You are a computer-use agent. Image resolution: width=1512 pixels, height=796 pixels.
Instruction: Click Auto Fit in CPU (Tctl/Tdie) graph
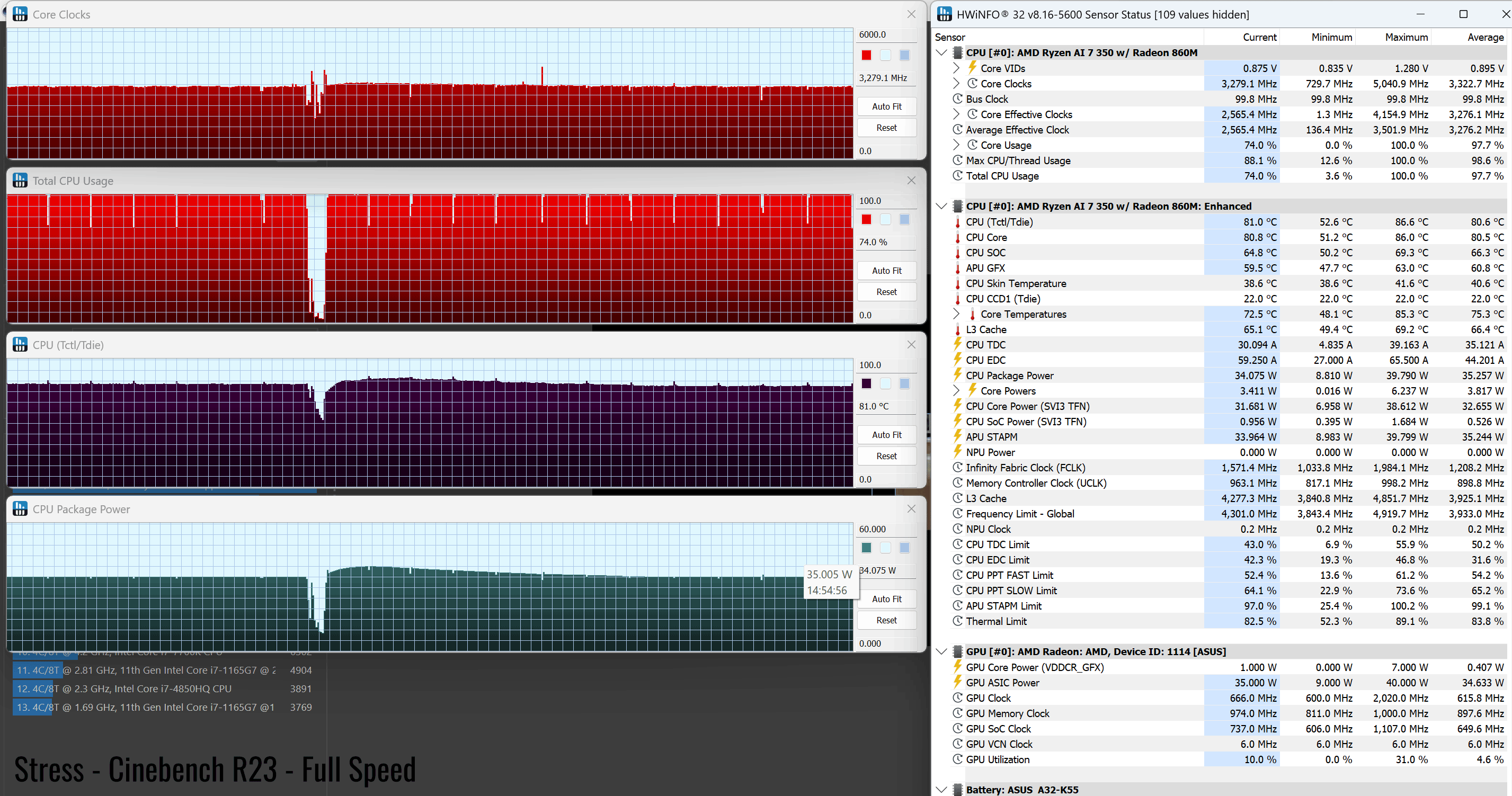click(x=886, y=435)
